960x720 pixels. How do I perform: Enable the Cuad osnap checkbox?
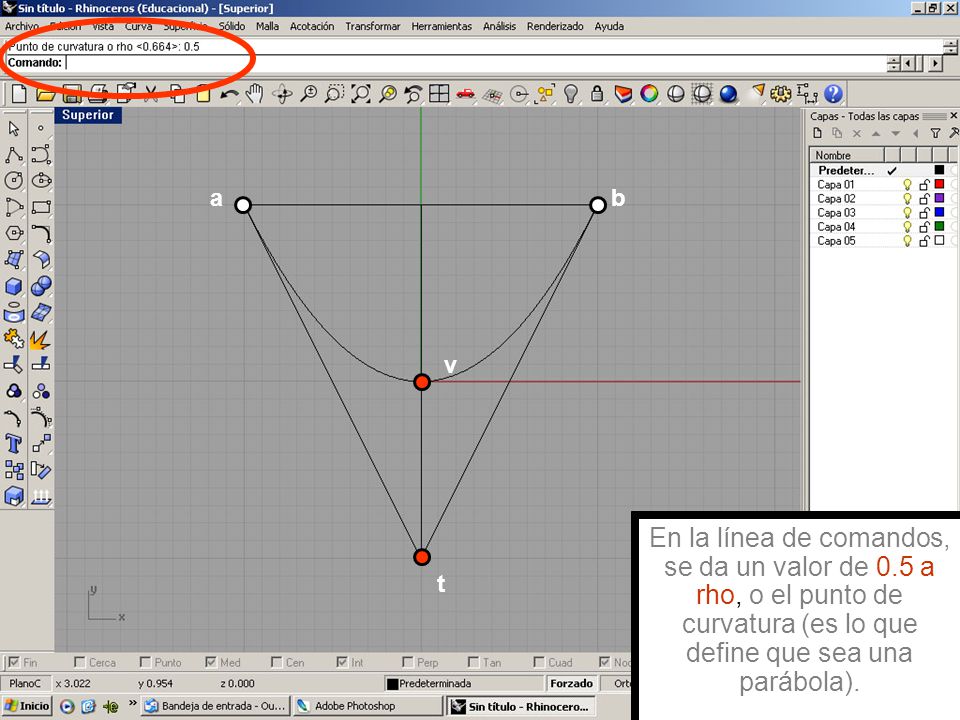pyautogui.click(x=539, y=662)
